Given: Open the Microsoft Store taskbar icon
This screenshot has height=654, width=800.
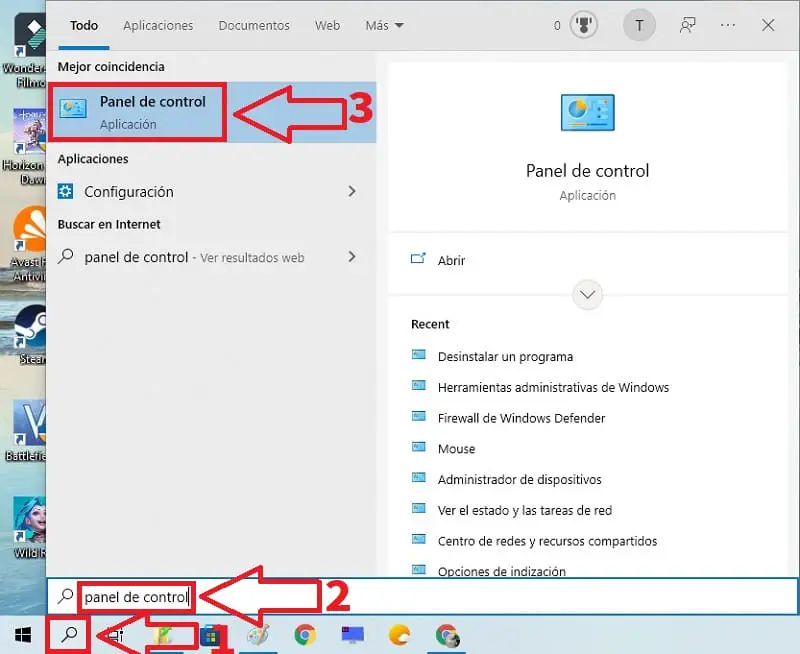Looking at the screenshot, I should [x=210, y=636].
